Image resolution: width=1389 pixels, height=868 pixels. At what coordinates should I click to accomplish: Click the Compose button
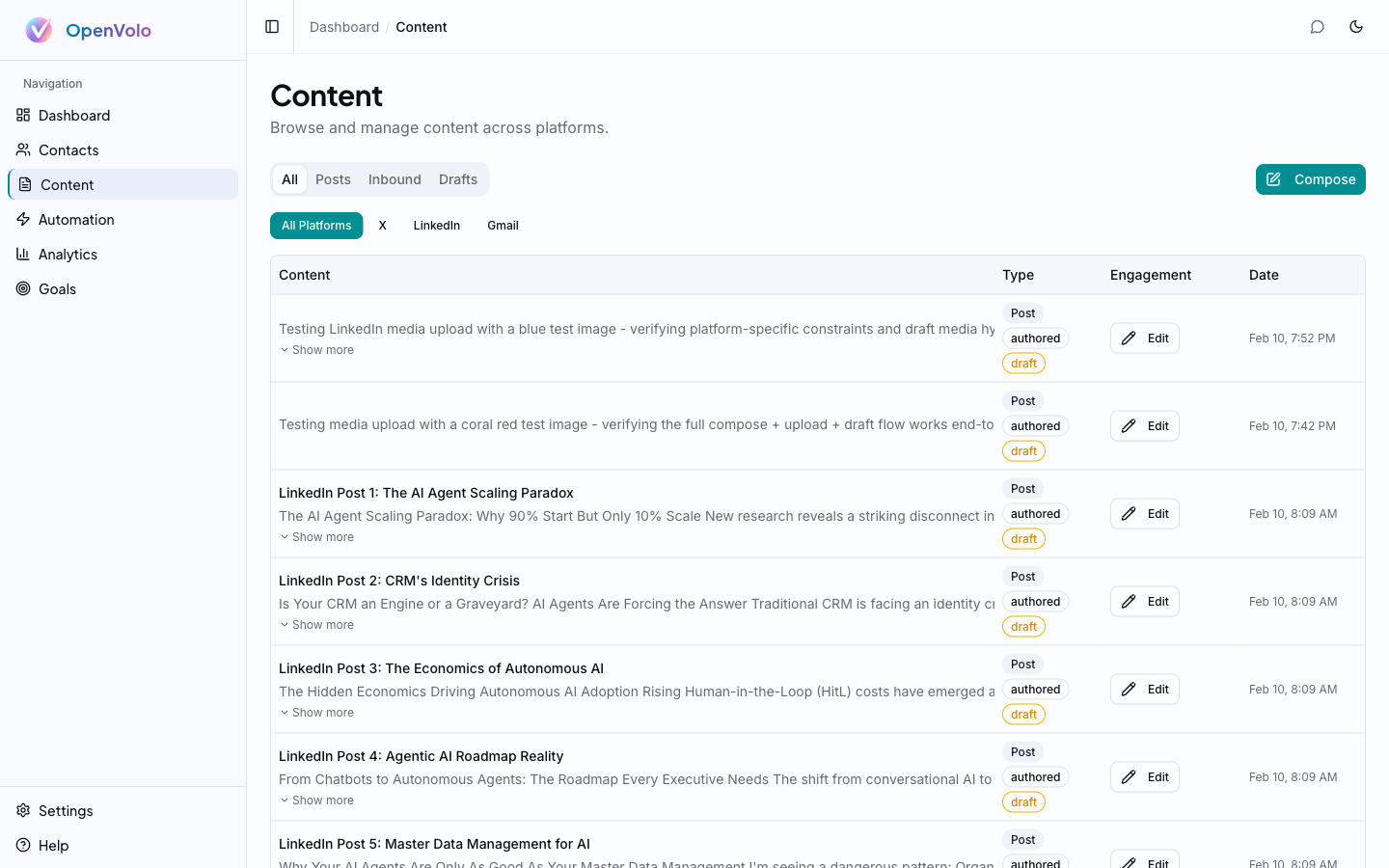pyautogui.click(x=1310, y=178)
